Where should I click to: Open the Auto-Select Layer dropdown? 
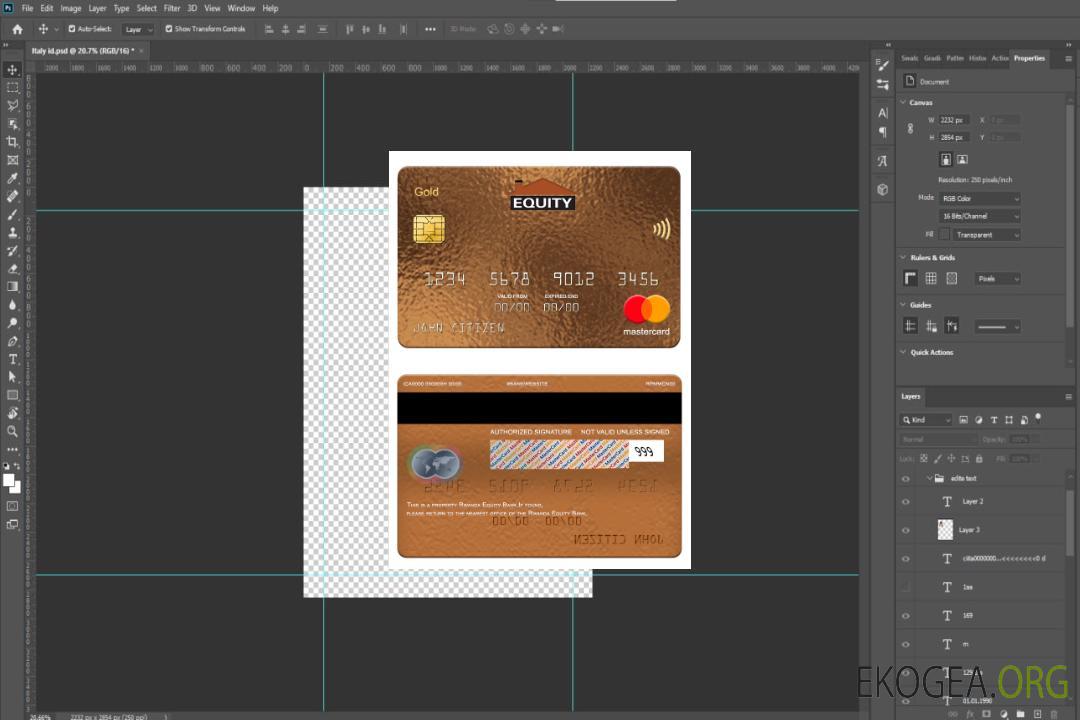pos(138,30)
